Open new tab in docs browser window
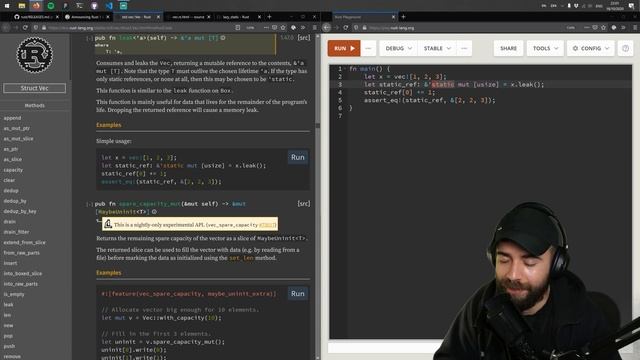 coord(269,17)
